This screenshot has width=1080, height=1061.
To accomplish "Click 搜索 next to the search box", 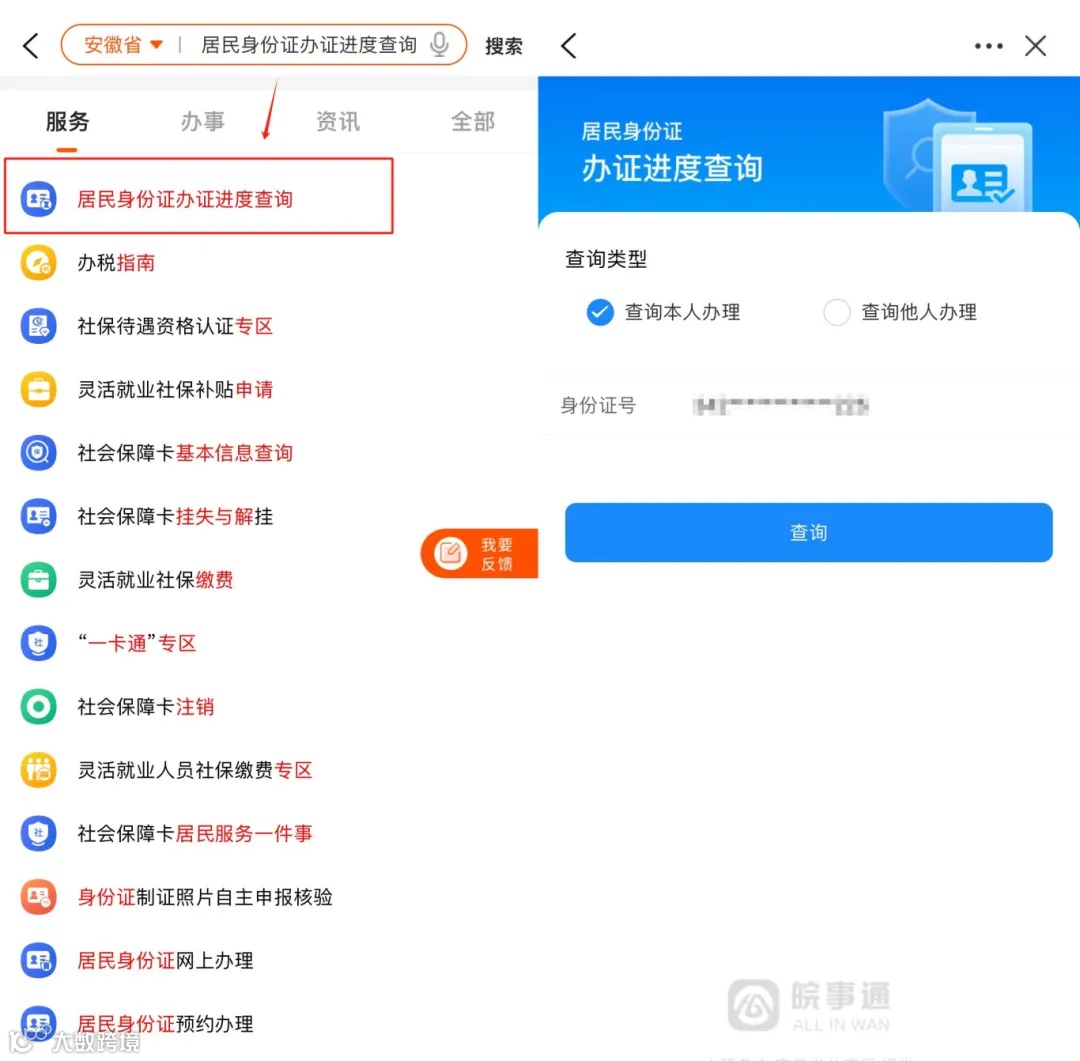I will point(503,46).
